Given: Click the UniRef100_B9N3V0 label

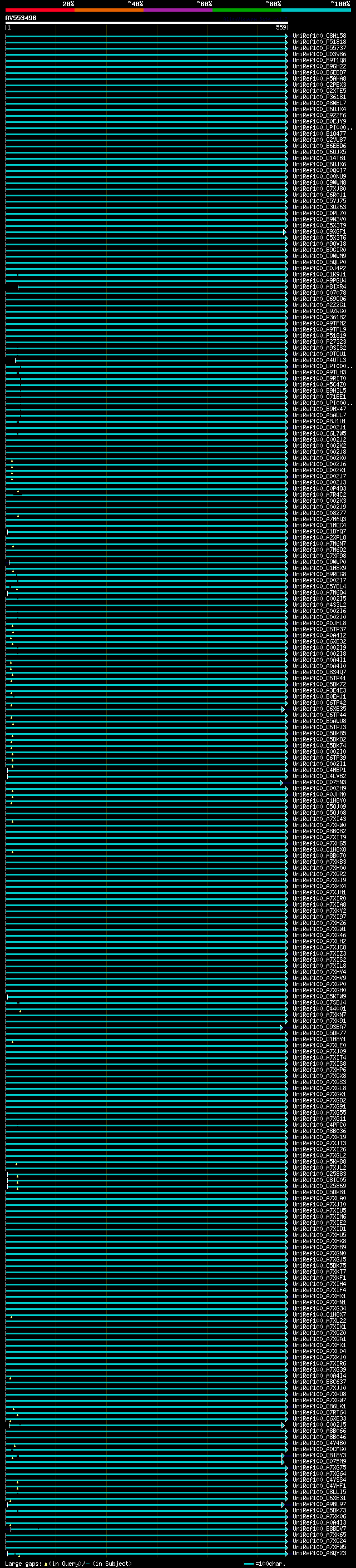Looking at the screenshot, I should click(x=319, y=219).
